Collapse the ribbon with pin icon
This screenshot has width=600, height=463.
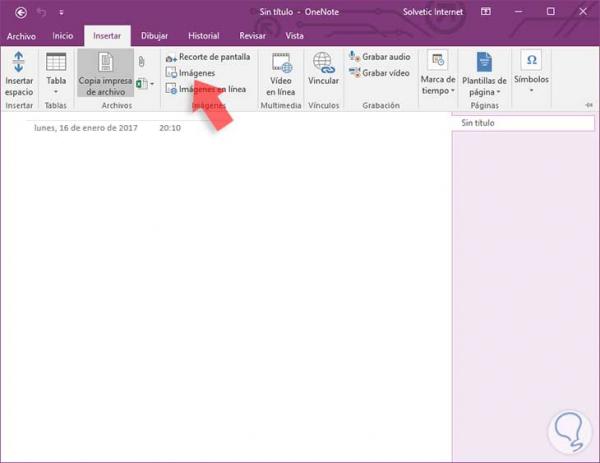pyautogui.click(x=589, y=105)
